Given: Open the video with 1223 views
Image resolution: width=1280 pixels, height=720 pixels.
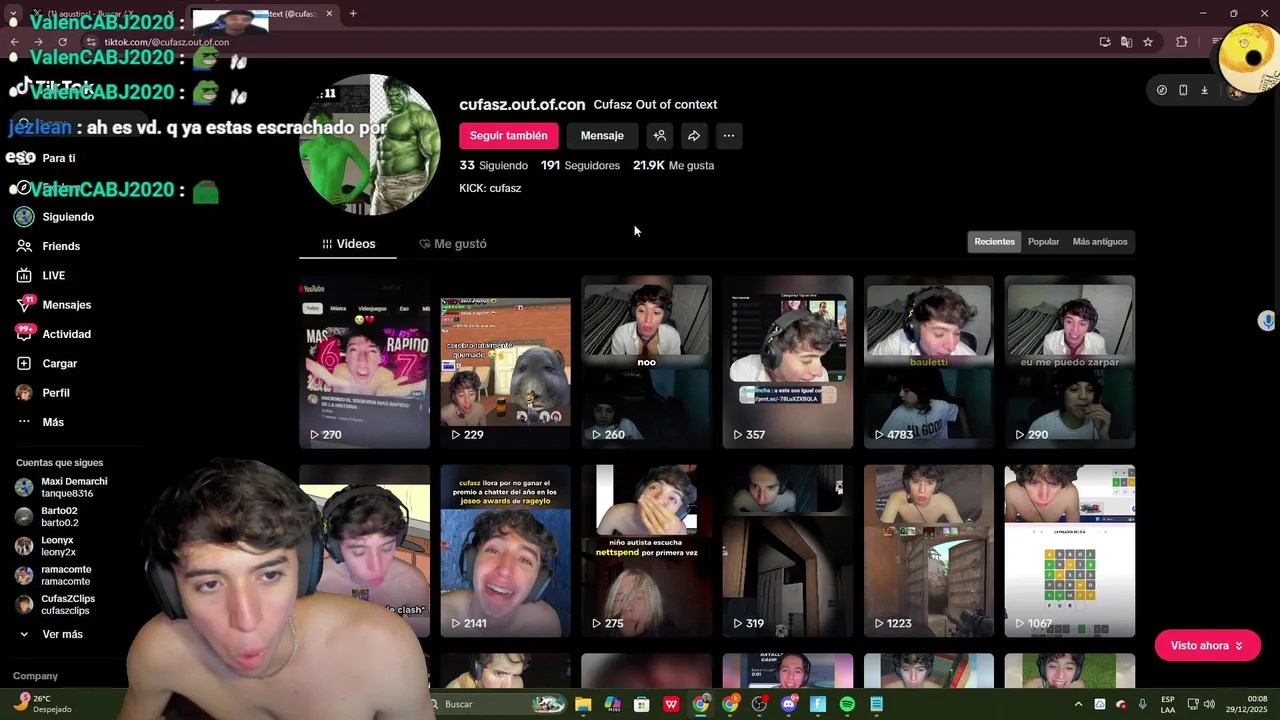Looking at the screenshot, I should point(929,551).
